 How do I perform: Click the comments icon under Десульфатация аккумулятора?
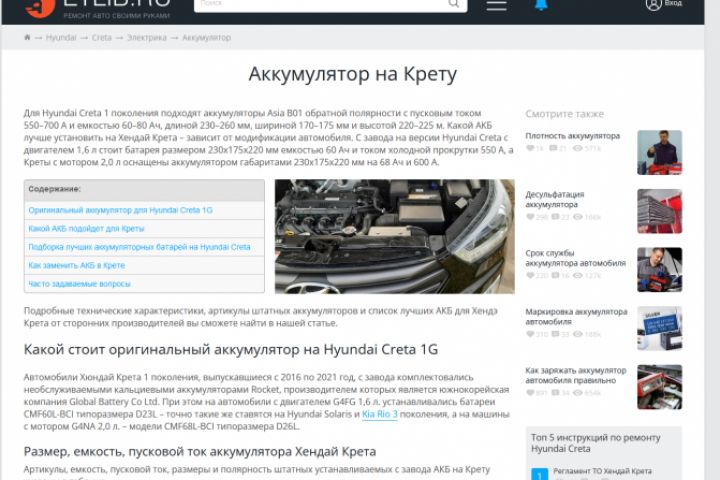pyautogui.click(x=555, y=216)
